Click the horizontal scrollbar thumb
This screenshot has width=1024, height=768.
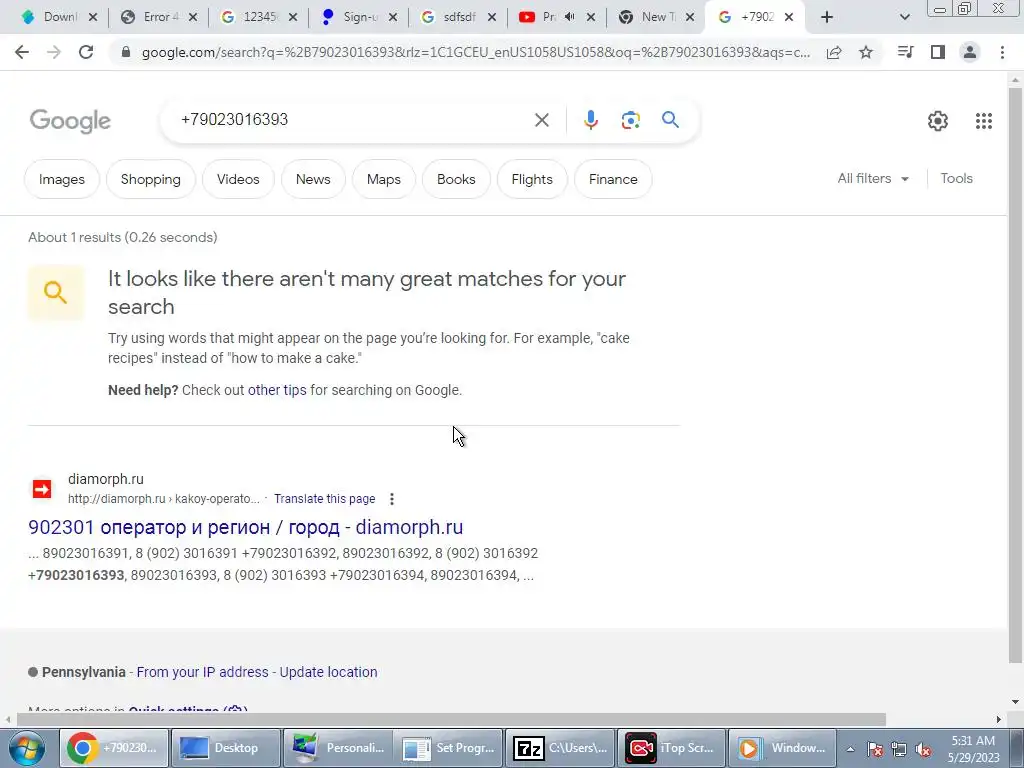tap(451, 719)
